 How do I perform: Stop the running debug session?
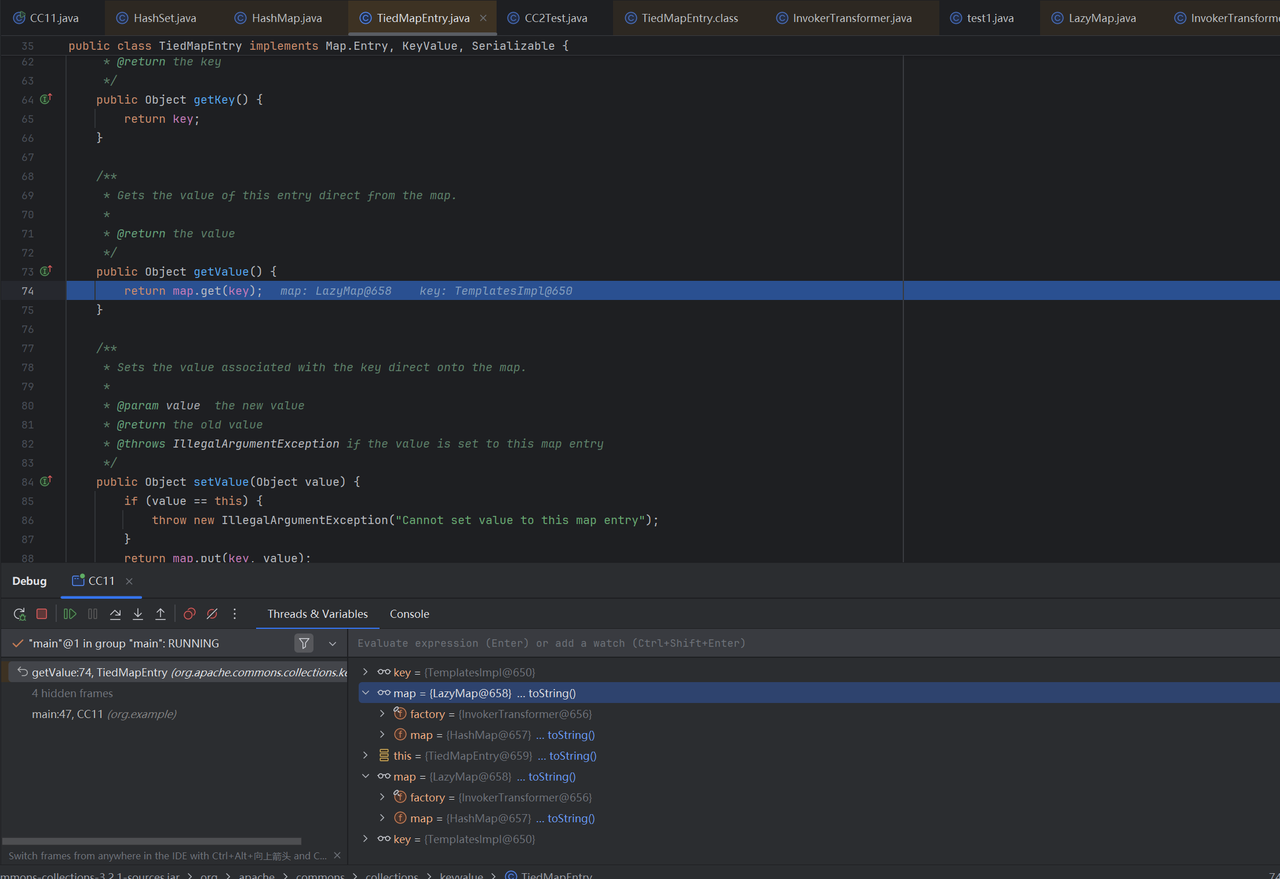(42, 614)
